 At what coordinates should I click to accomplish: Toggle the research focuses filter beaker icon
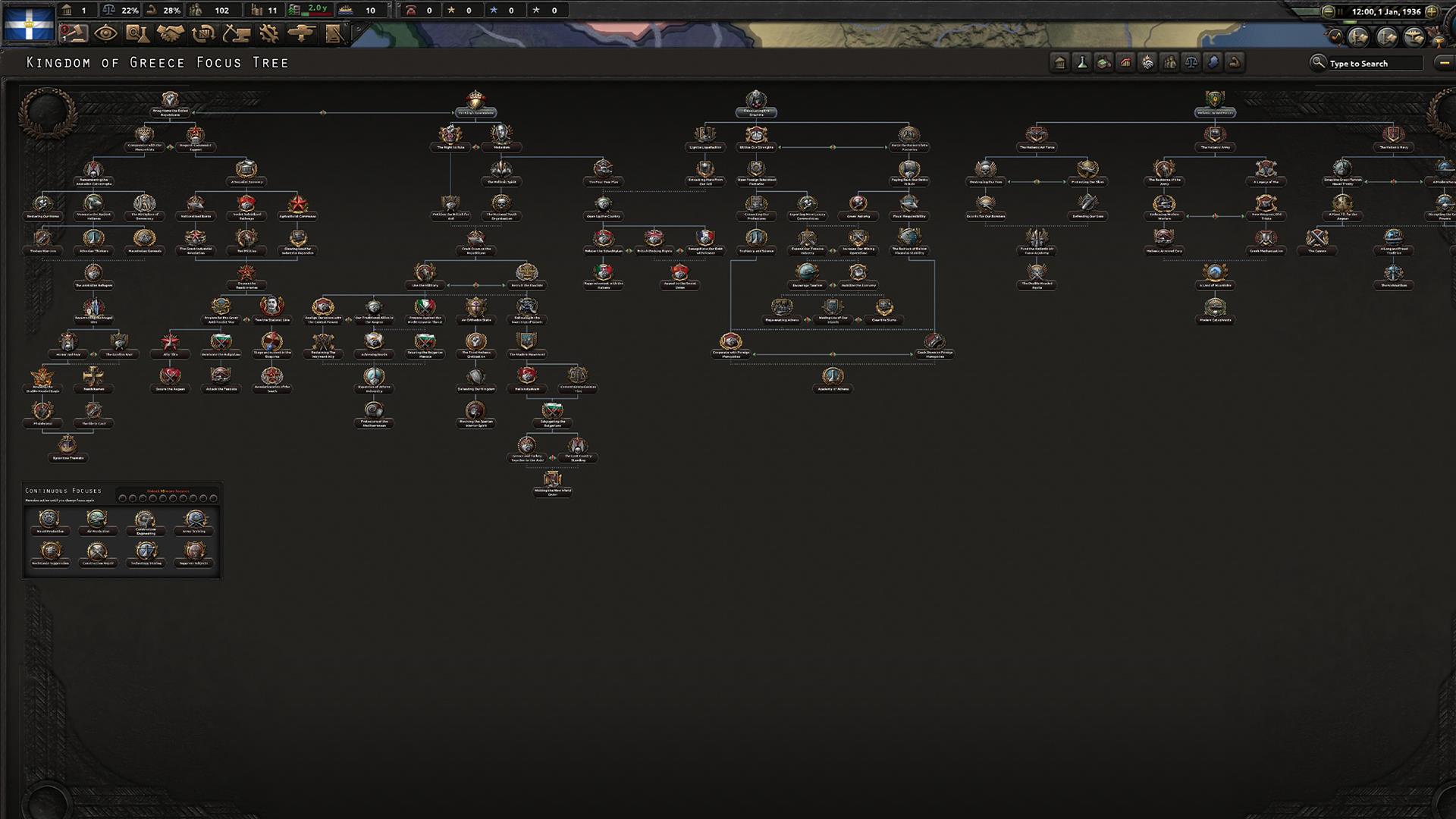pyautogui.click(x=1080, y=64)
